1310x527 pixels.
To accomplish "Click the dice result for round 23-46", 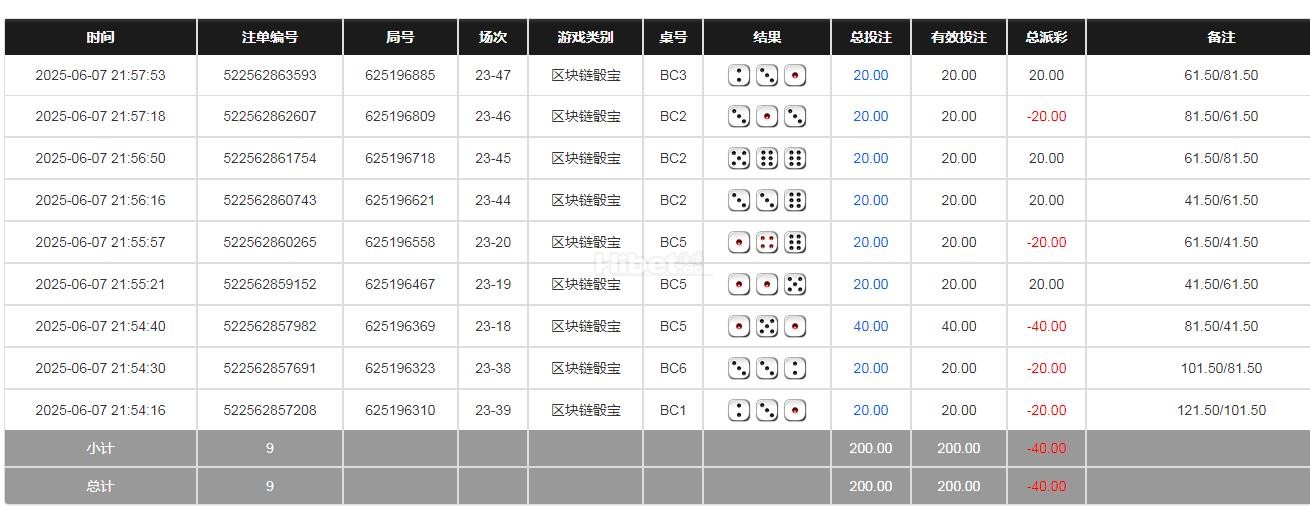I will point(767,117).
